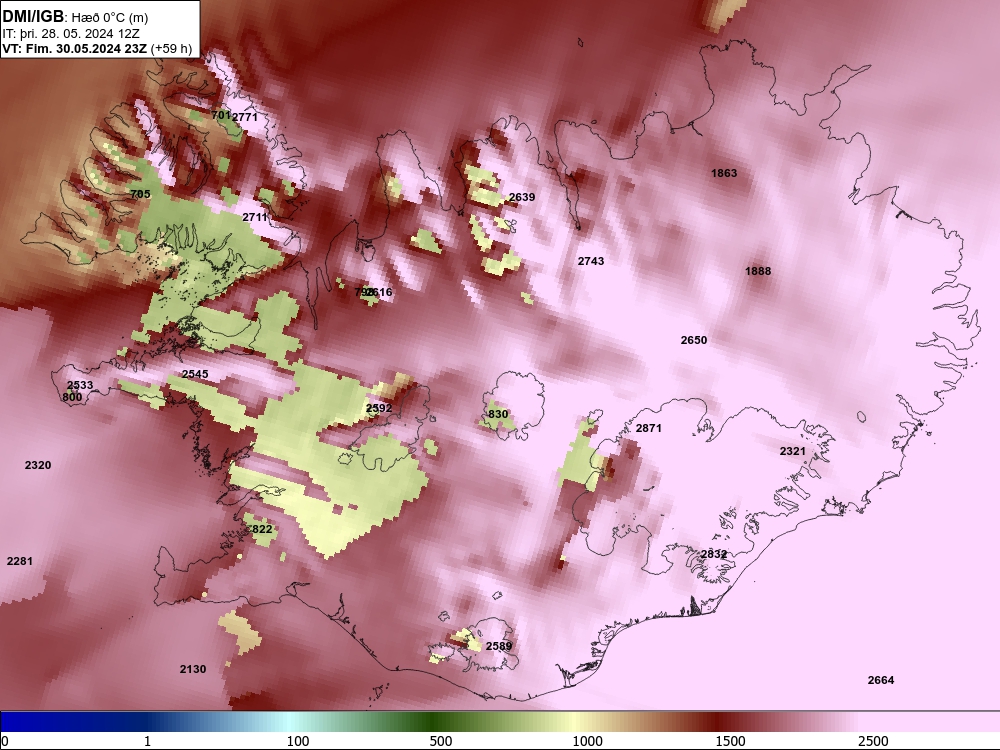This screenshot has height=750, width=1000.
Task: Click the 2320 value over the sea
Action: pos(38,466)
